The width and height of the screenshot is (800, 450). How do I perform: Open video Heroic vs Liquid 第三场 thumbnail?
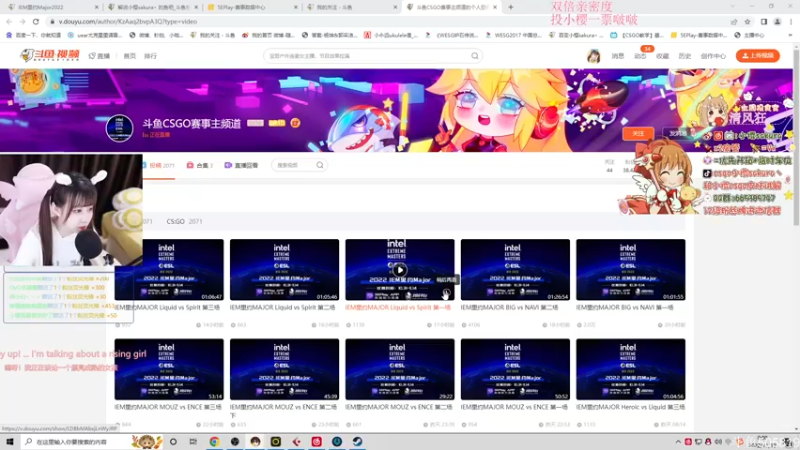coord(631,369)
